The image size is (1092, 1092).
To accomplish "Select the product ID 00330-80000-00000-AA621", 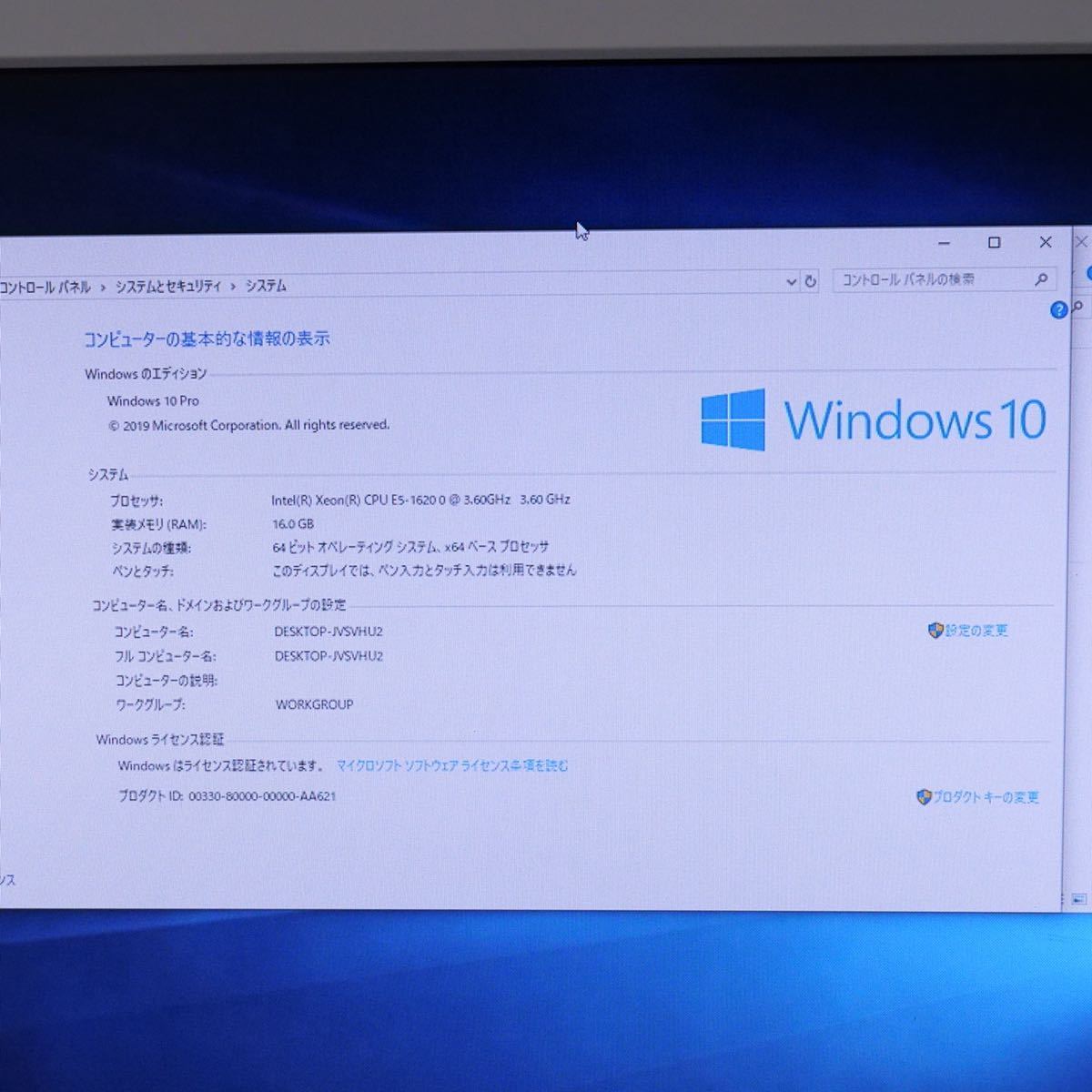I will tap(262, 796).
